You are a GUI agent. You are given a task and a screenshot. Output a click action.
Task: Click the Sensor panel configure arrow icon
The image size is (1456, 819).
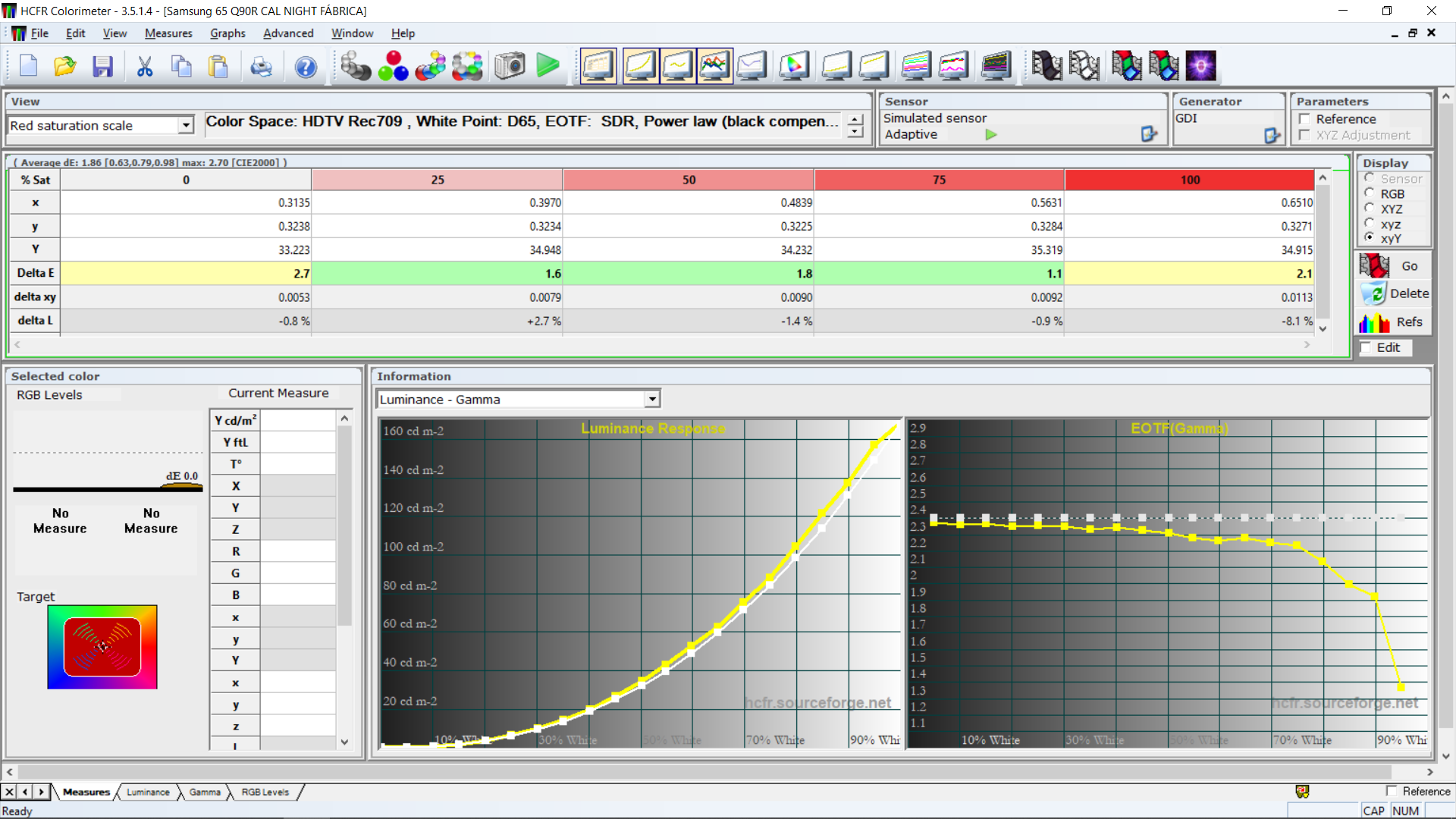tap(1149, 134)
